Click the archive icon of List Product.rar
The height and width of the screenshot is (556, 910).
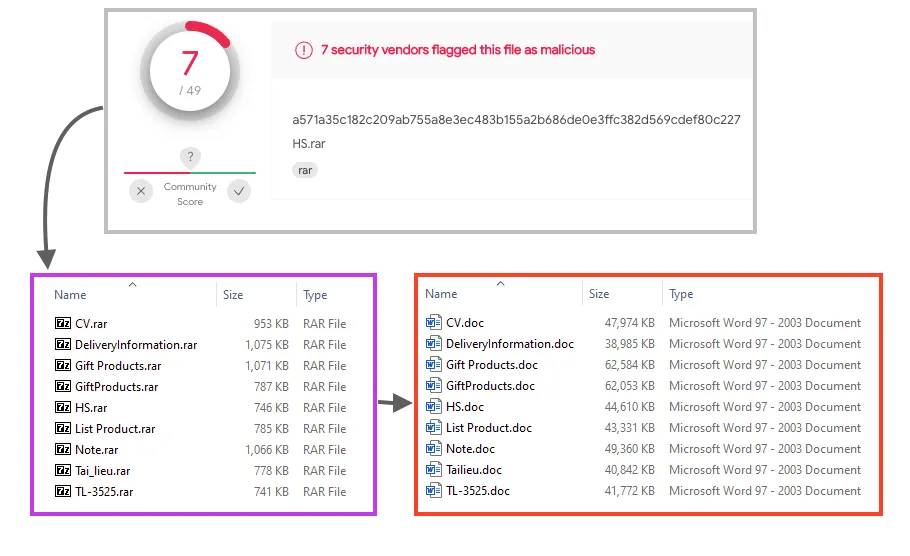click(x=63, y=428)
